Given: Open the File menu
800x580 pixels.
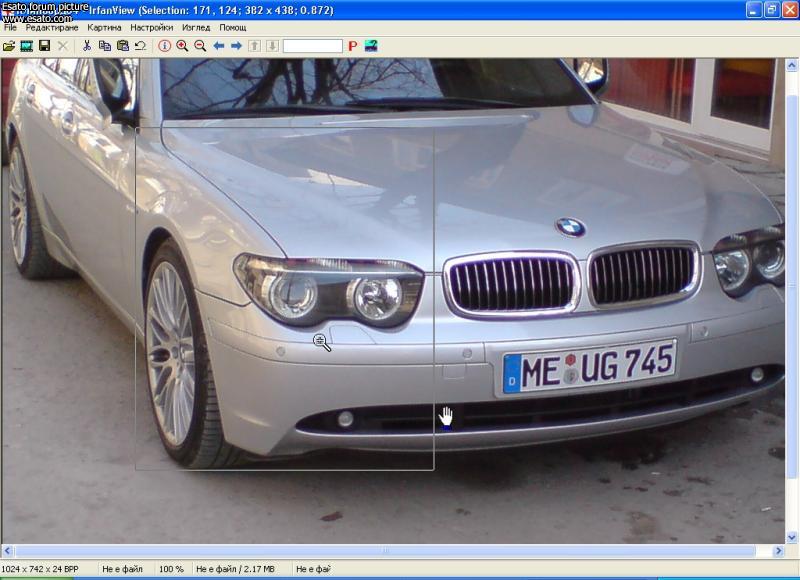Looking at the screenshot, I should 10,28.
